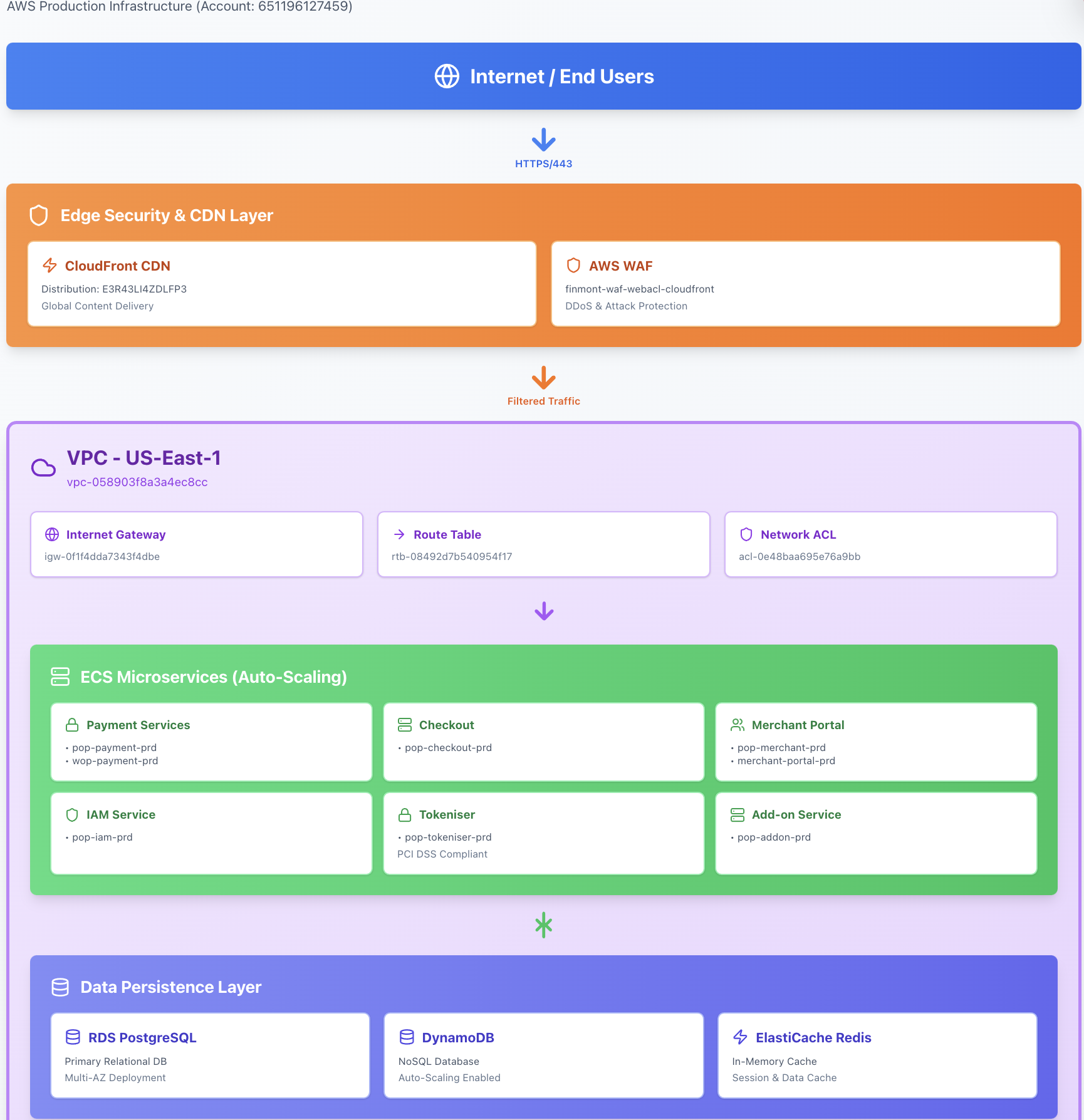
Task: Click the Auto-Scaling Enabled text
Action: coord(449,1077)
